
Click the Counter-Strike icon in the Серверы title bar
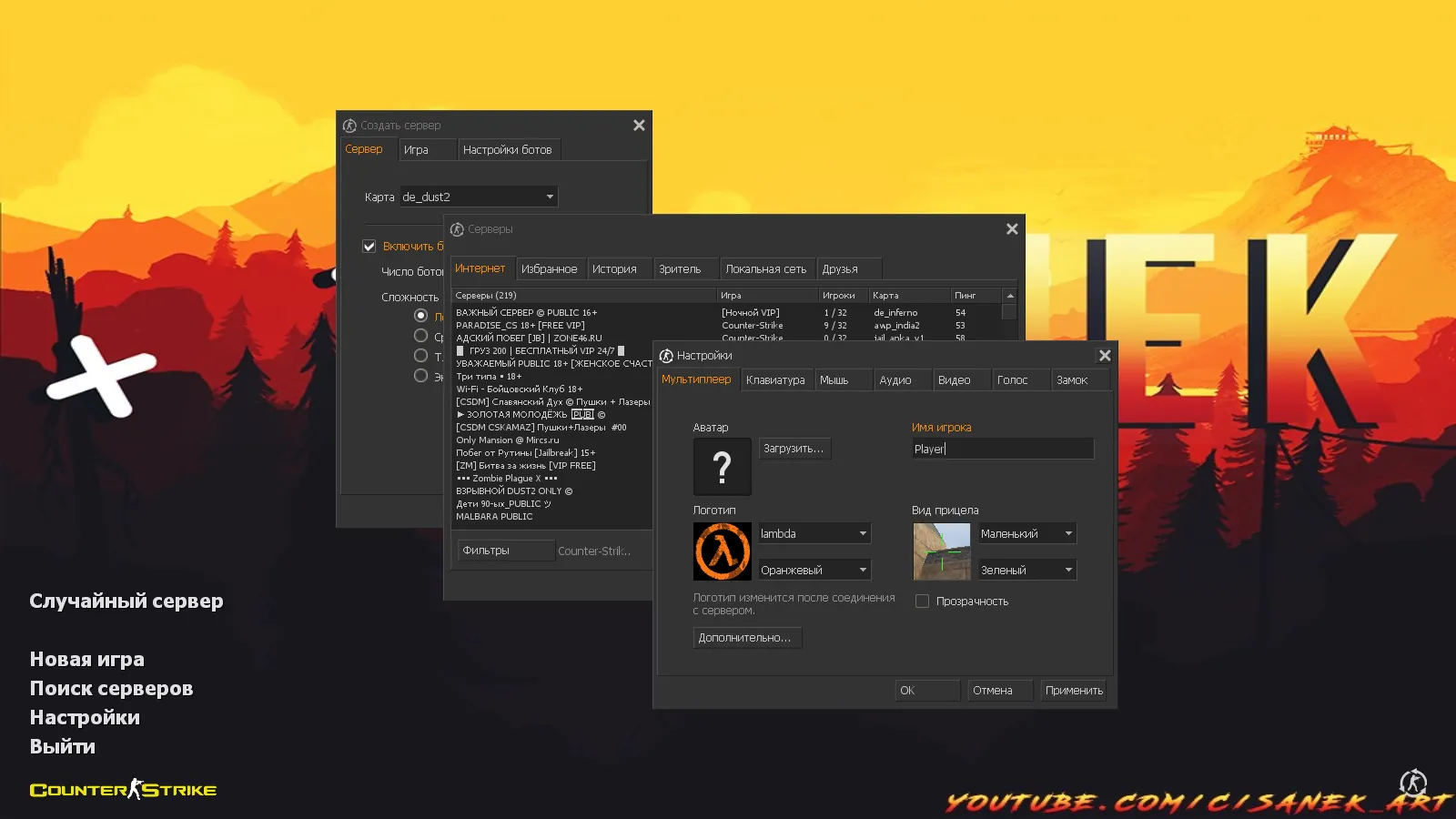(x=457, y=229)
